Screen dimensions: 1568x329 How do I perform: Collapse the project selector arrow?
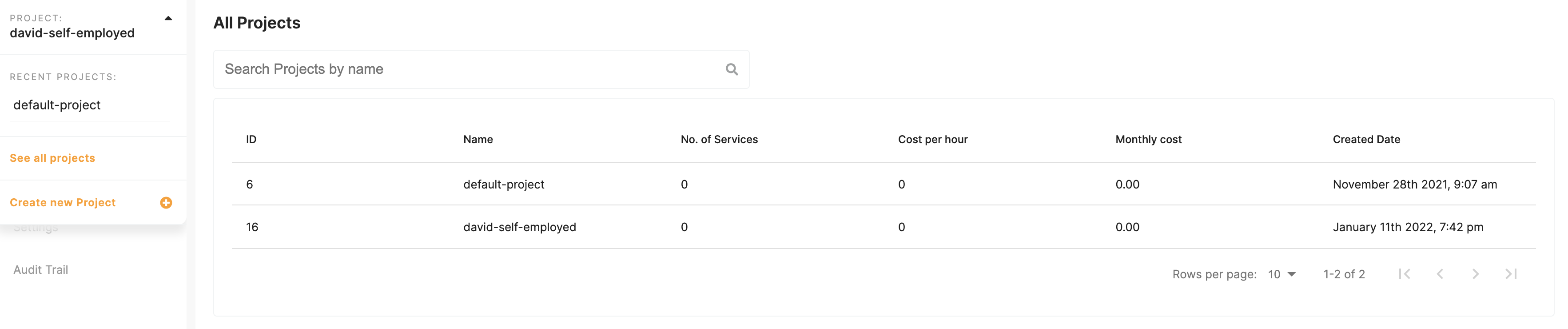point(168,18)
